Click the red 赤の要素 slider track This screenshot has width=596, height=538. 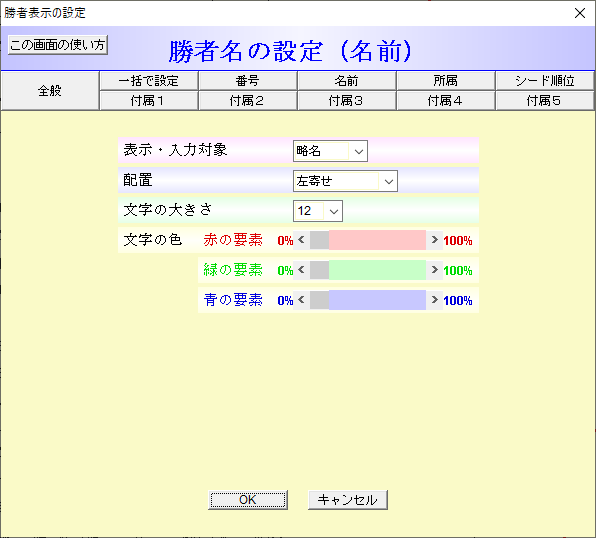click(x=377, y=240)
